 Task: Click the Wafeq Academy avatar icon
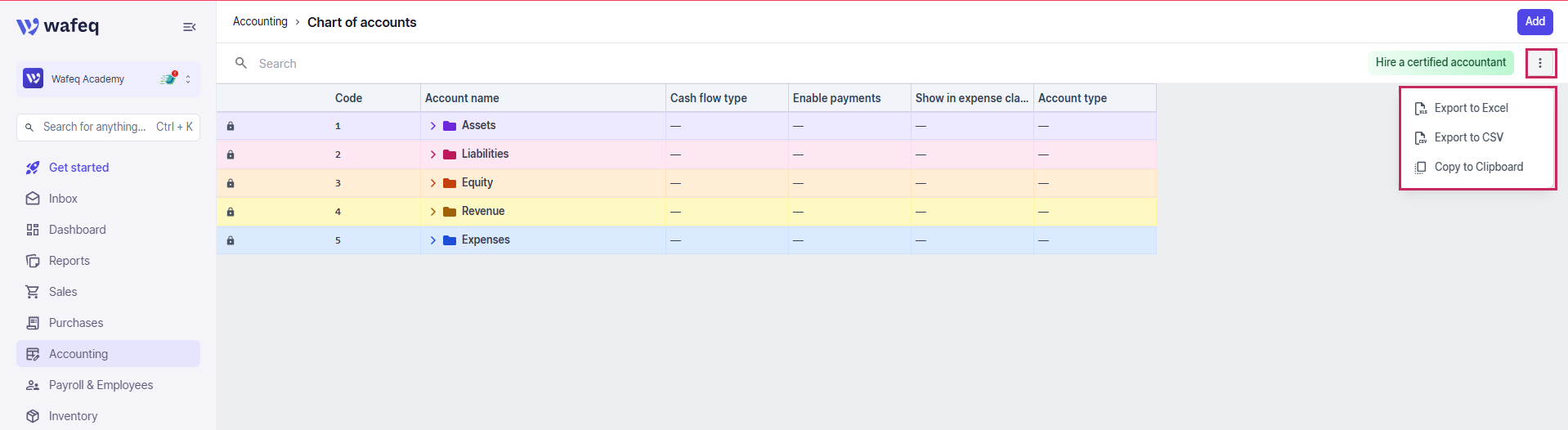(x=33, y=78)
